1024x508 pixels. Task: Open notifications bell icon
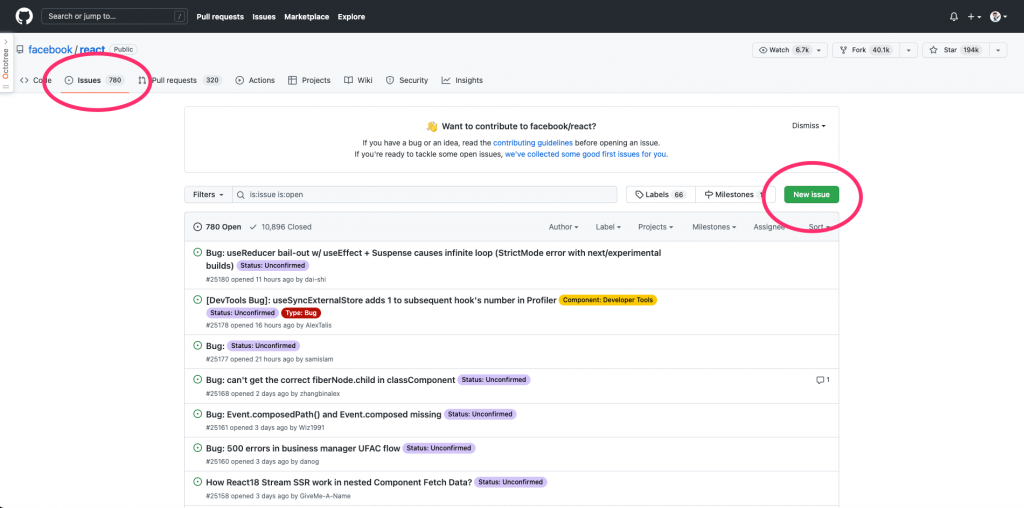953,17
